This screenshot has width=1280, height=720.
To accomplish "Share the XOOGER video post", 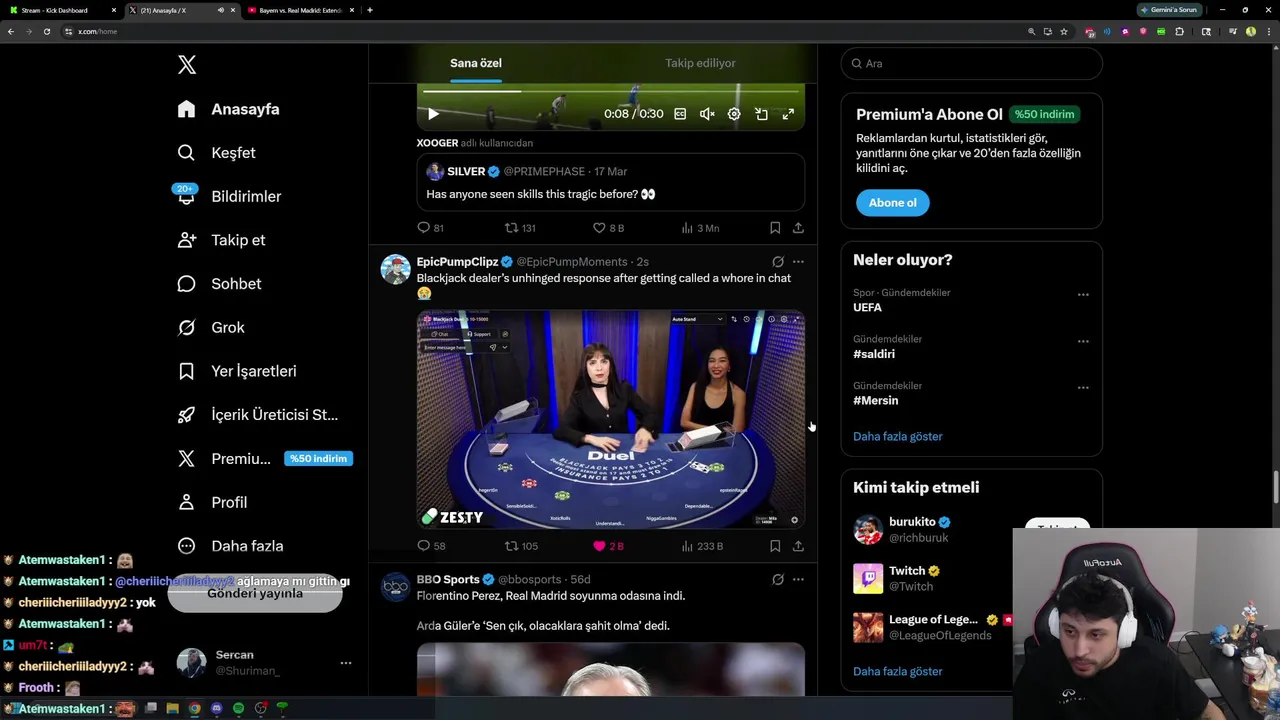I will [798, 228].
